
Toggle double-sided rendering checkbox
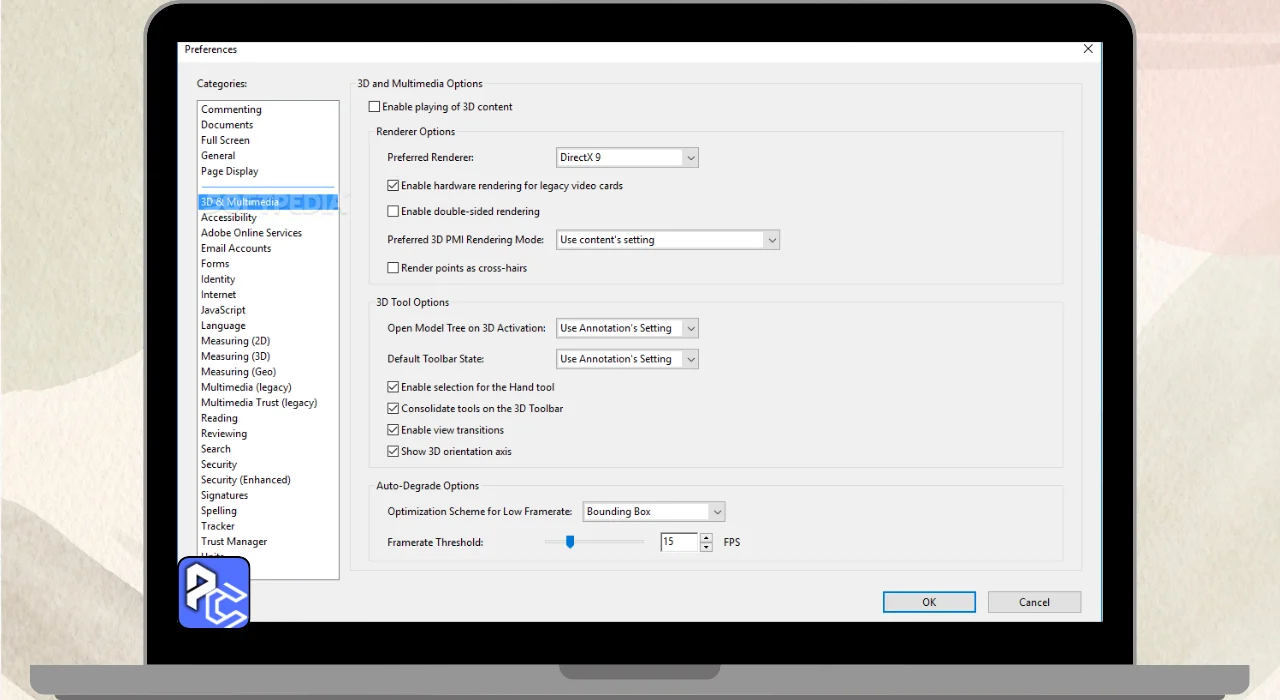click(x=393, y=212)
